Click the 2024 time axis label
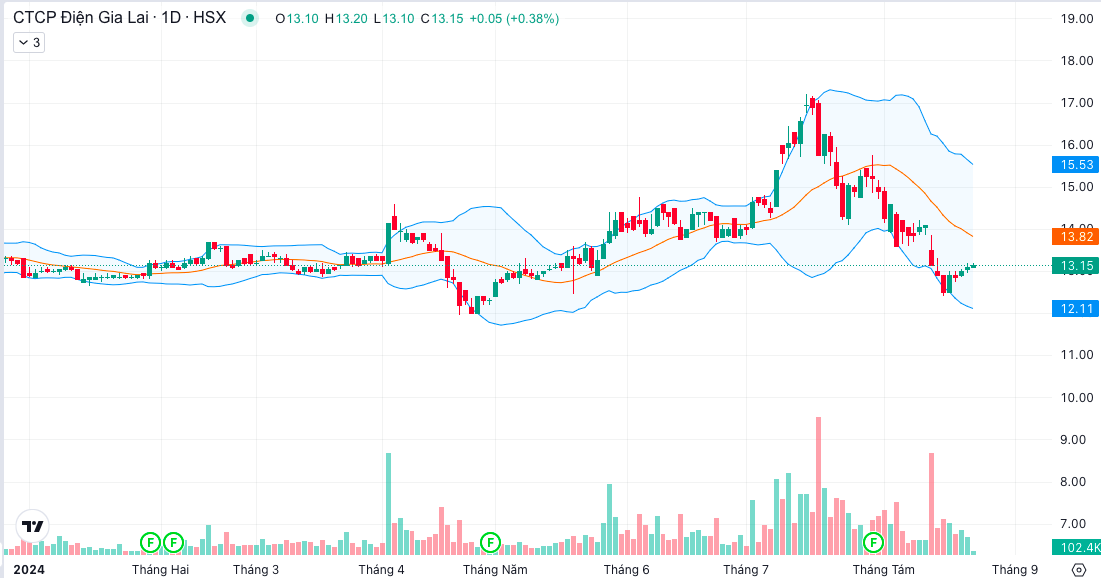Image resolution: width=1101 pixels, height=578 pixels. click(29, 570)
